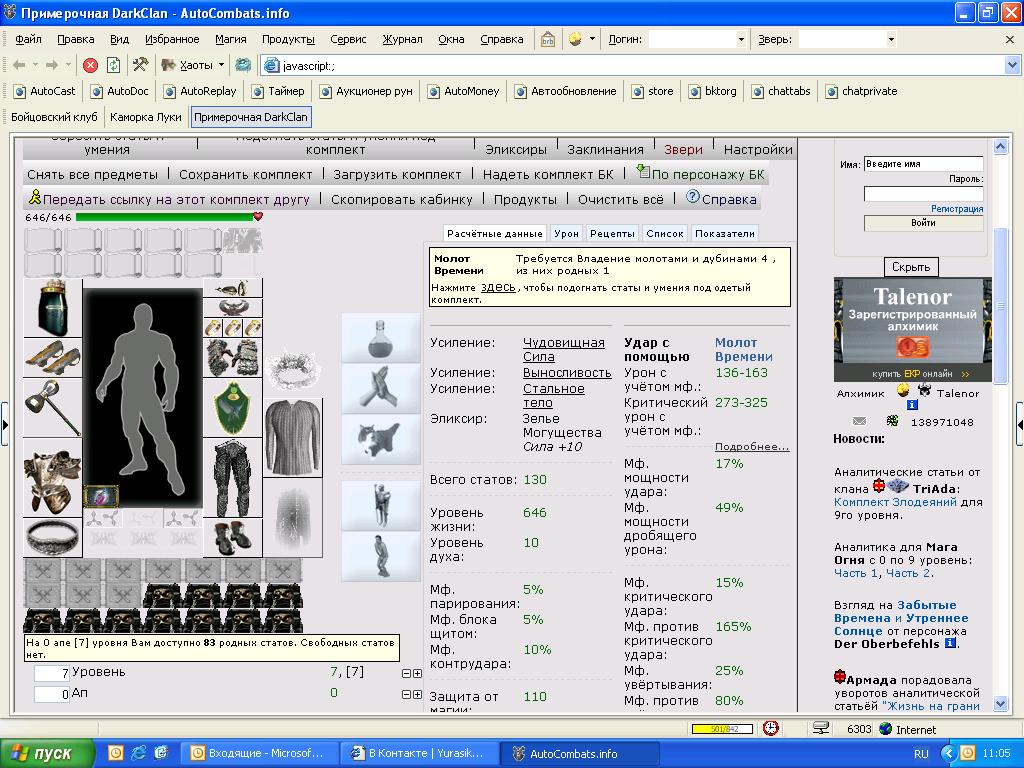This screenshot has height=768, width=1024.
Task: Open the Каморка Луки tab
Action: coord(146,117)
